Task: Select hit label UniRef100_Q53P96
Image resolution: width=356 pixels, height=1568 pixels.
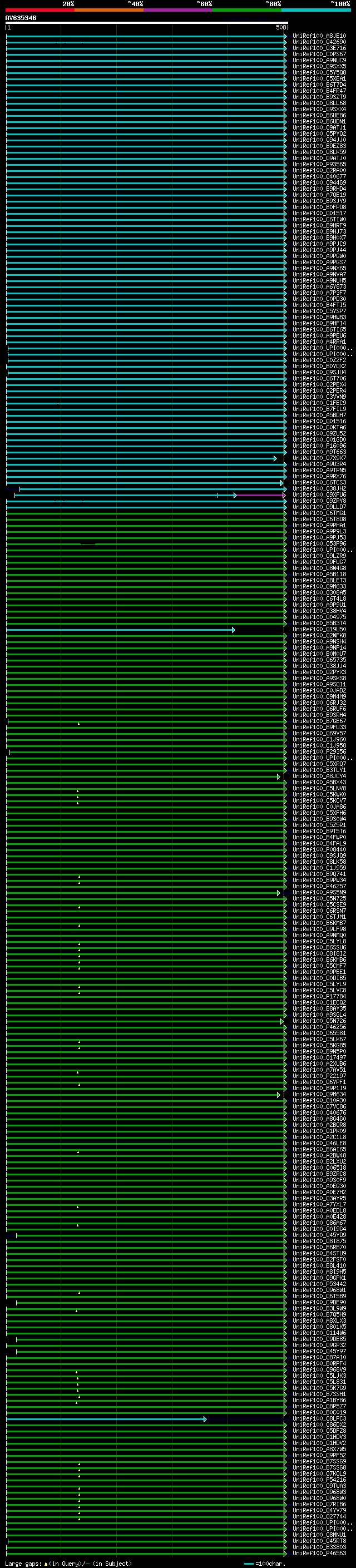Action: coord(319,543)
